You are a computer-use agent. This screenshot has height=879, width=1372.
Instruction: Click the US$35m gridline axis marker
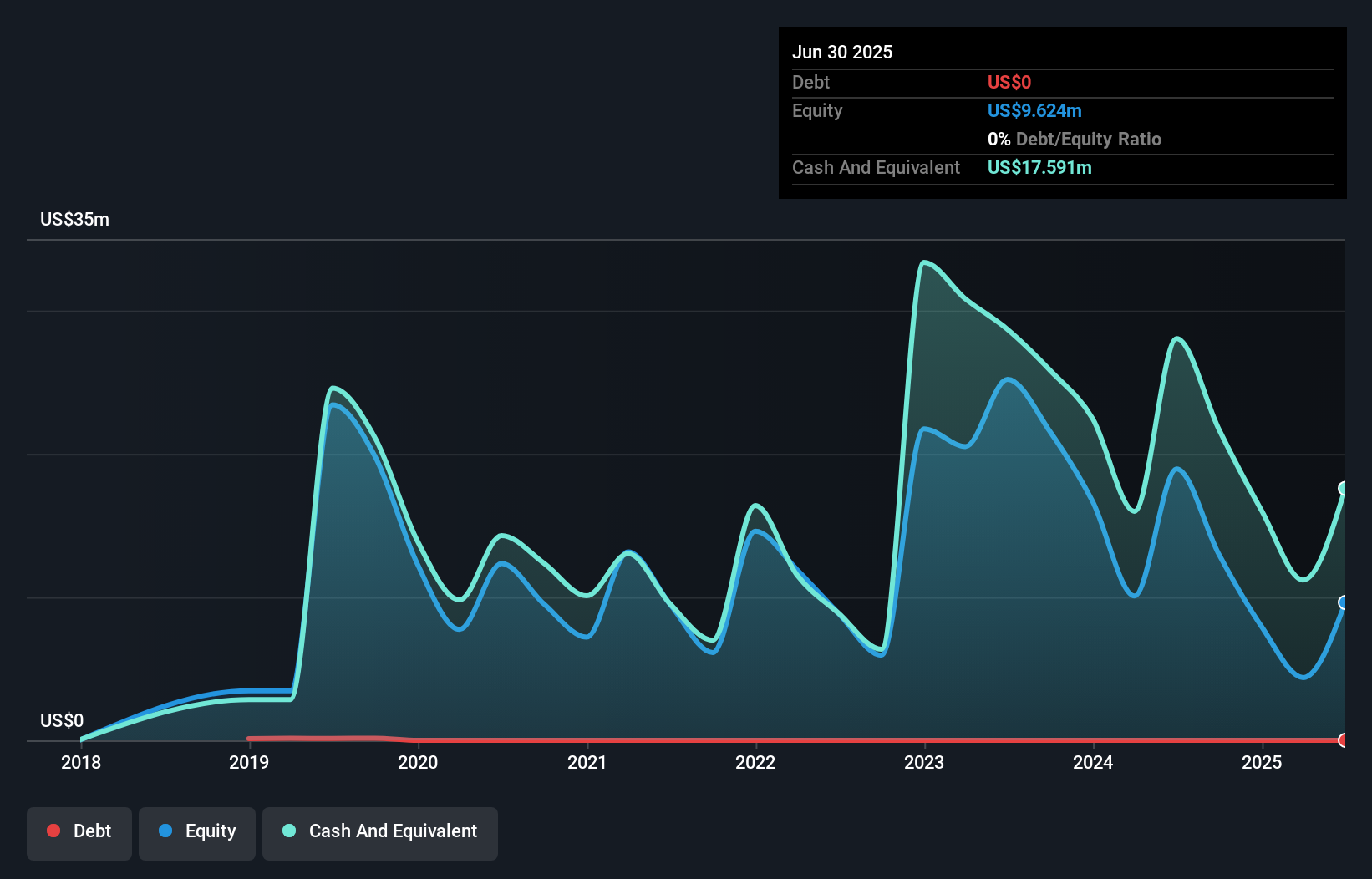point(74,219)
